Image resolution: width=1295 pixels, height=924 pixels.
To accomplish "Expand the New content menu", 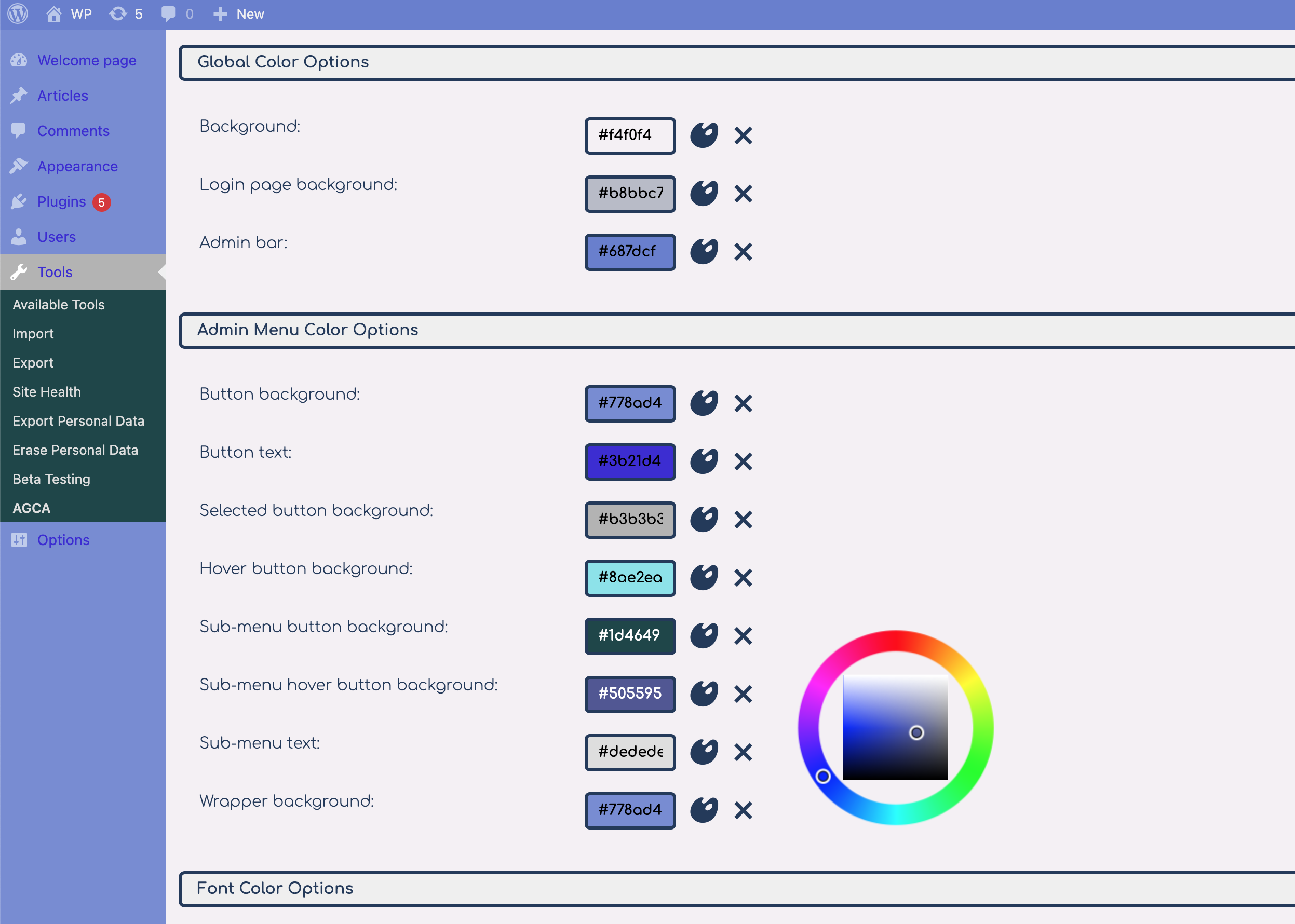I will (x=239, y=13).
